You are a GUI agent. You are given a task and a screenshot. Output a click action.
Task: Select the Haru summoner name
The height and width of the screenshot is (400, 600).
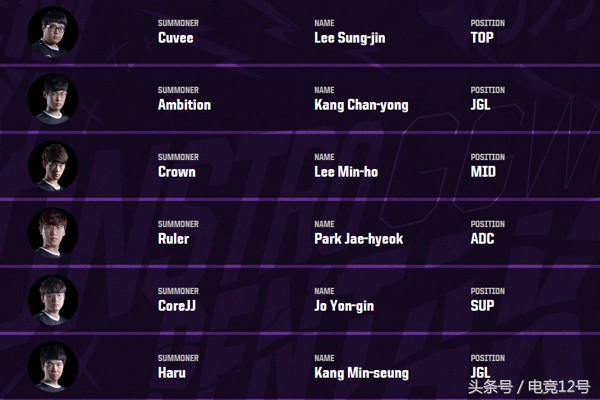172,373
